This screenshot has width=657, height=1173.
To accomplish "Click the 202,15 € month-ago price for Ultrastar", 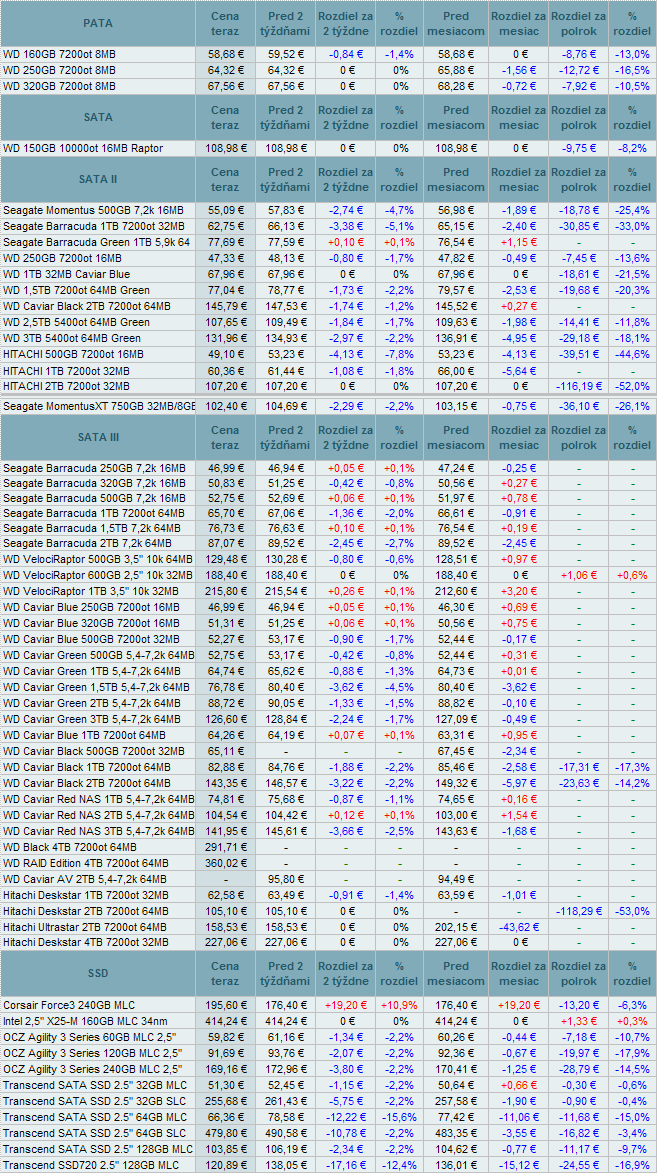I will pyautogui.click(x=456, y=926).
